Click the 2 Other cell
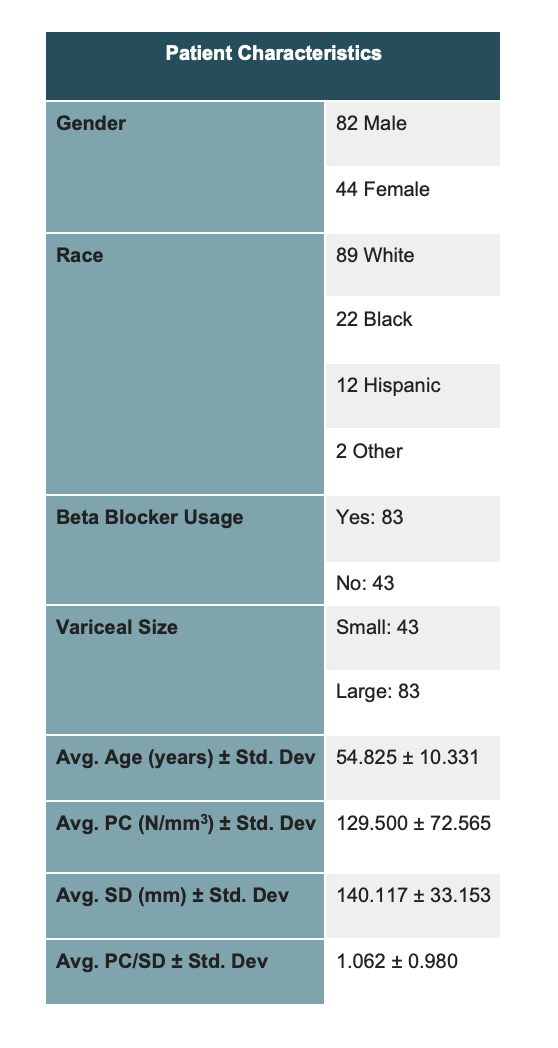Image resolution: width=558 pixels, height=1048 pixels. pyautogui.click(x=412, y=461)
